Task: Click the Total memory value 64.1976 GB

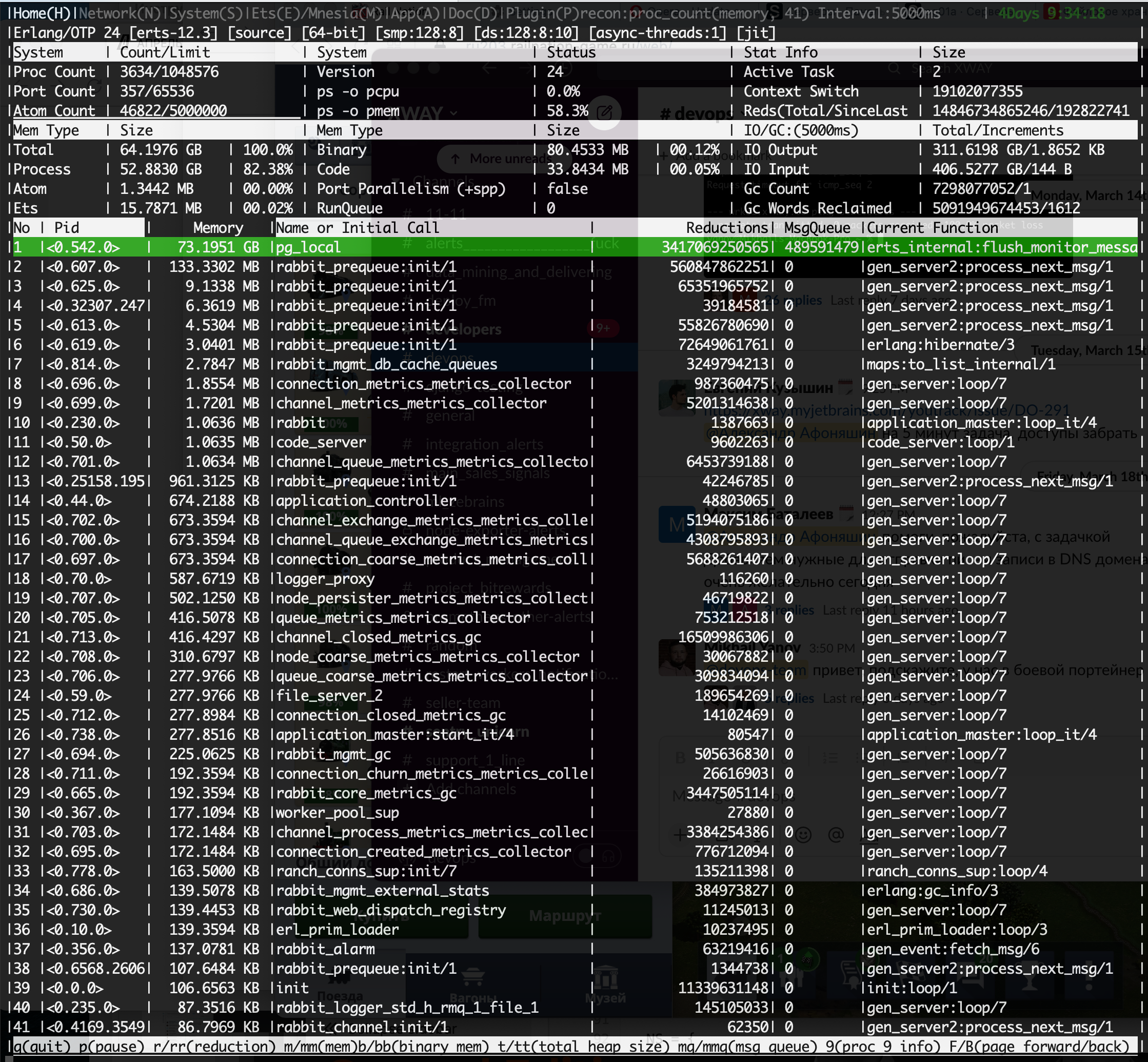Action: [x=161, y=150]
